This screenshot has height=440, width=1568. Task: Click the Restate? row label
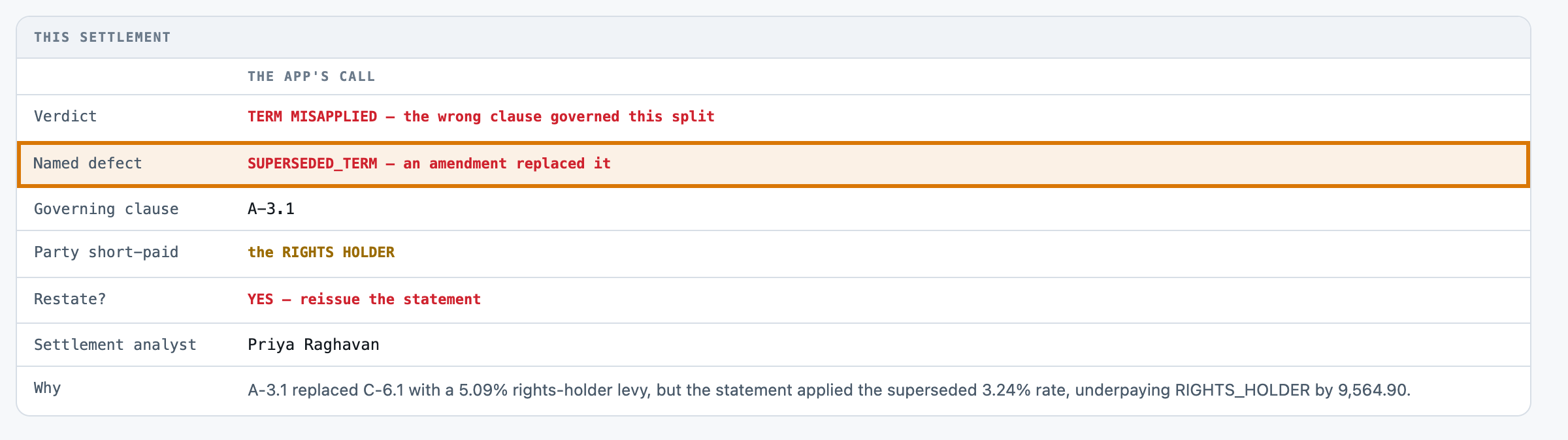[70, 299]
